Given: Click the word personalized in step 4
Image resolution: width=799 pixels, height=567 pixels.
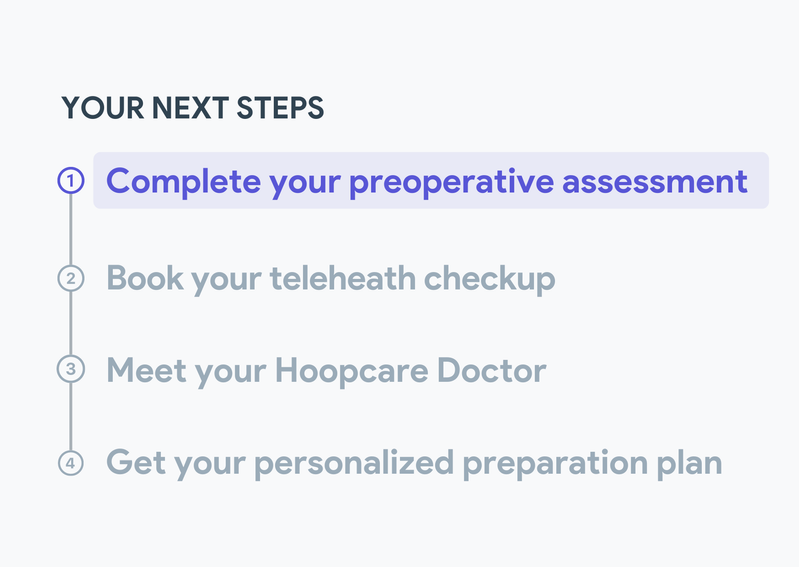Looking at the screenshot, I should click(354, 464).
